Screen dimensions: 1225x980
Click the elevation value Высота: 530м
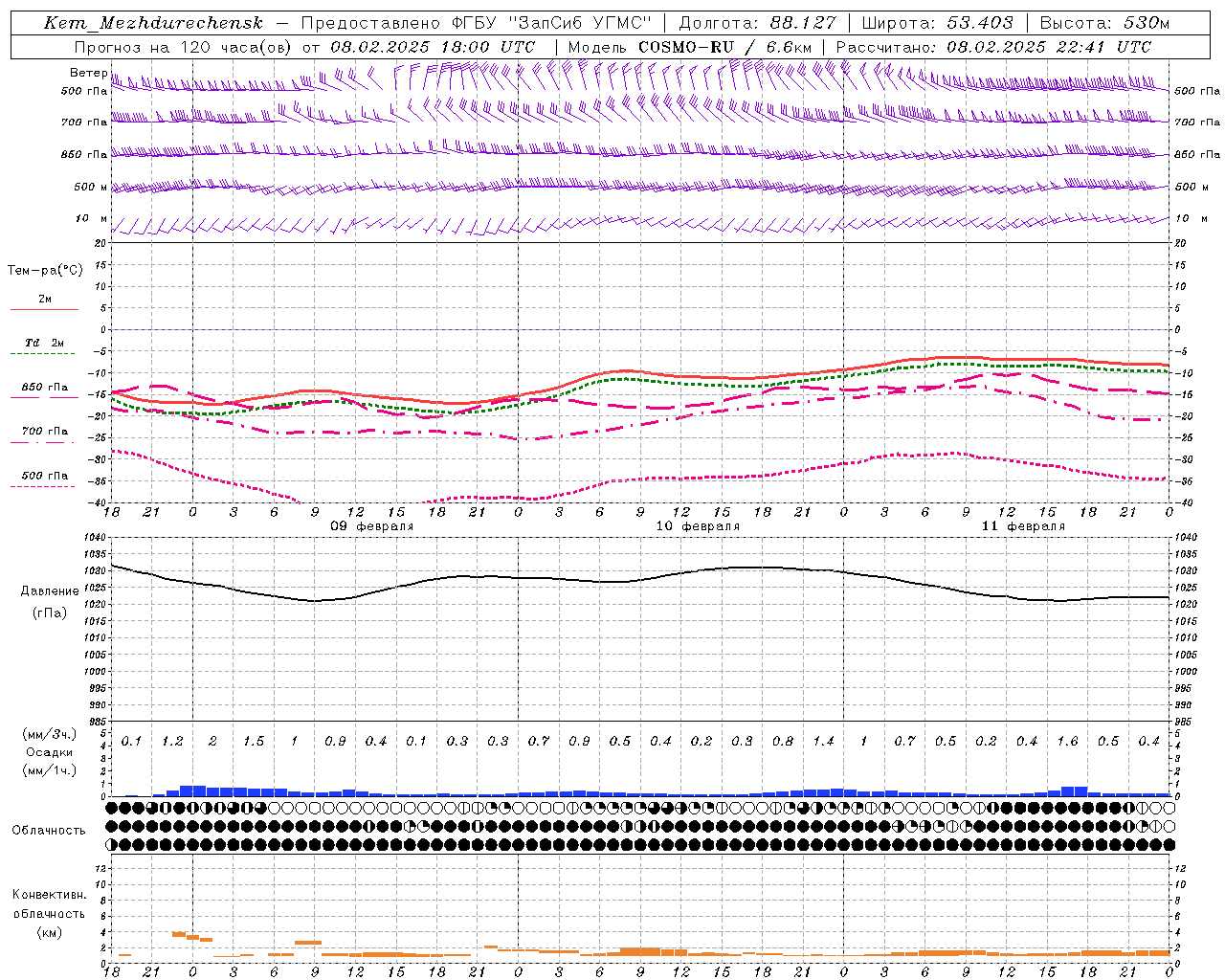1104,23
